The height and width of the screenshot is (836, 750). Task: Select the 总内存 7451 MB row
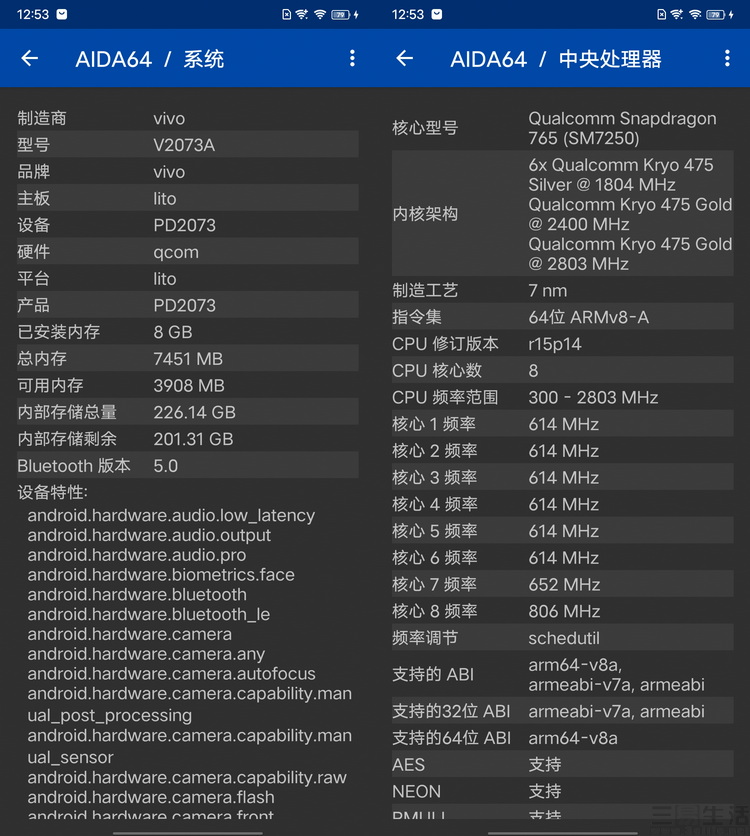pos(188,358)
